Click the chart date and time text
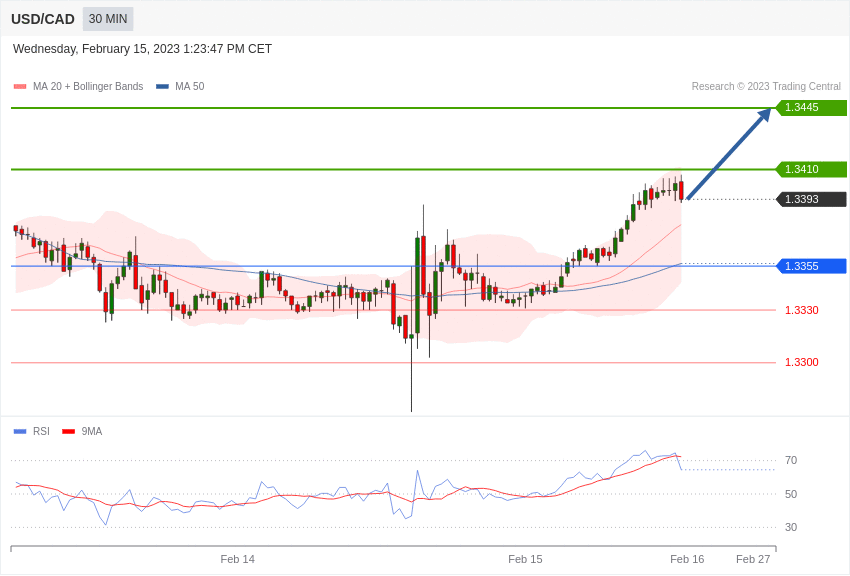Screen dimensions: 850x576 coord(142,49)
